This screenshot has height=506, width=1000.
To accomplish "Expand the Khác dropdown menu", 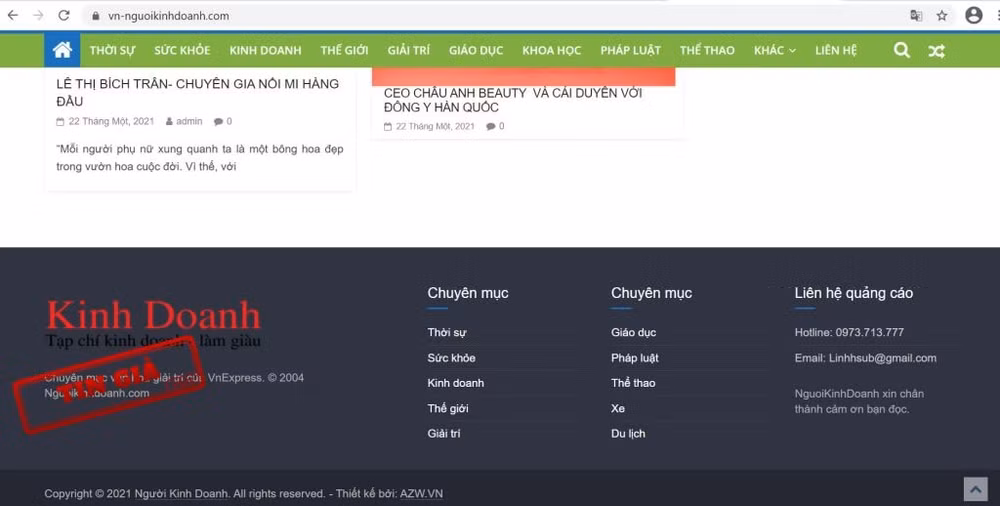I will (x=775, y=50).
